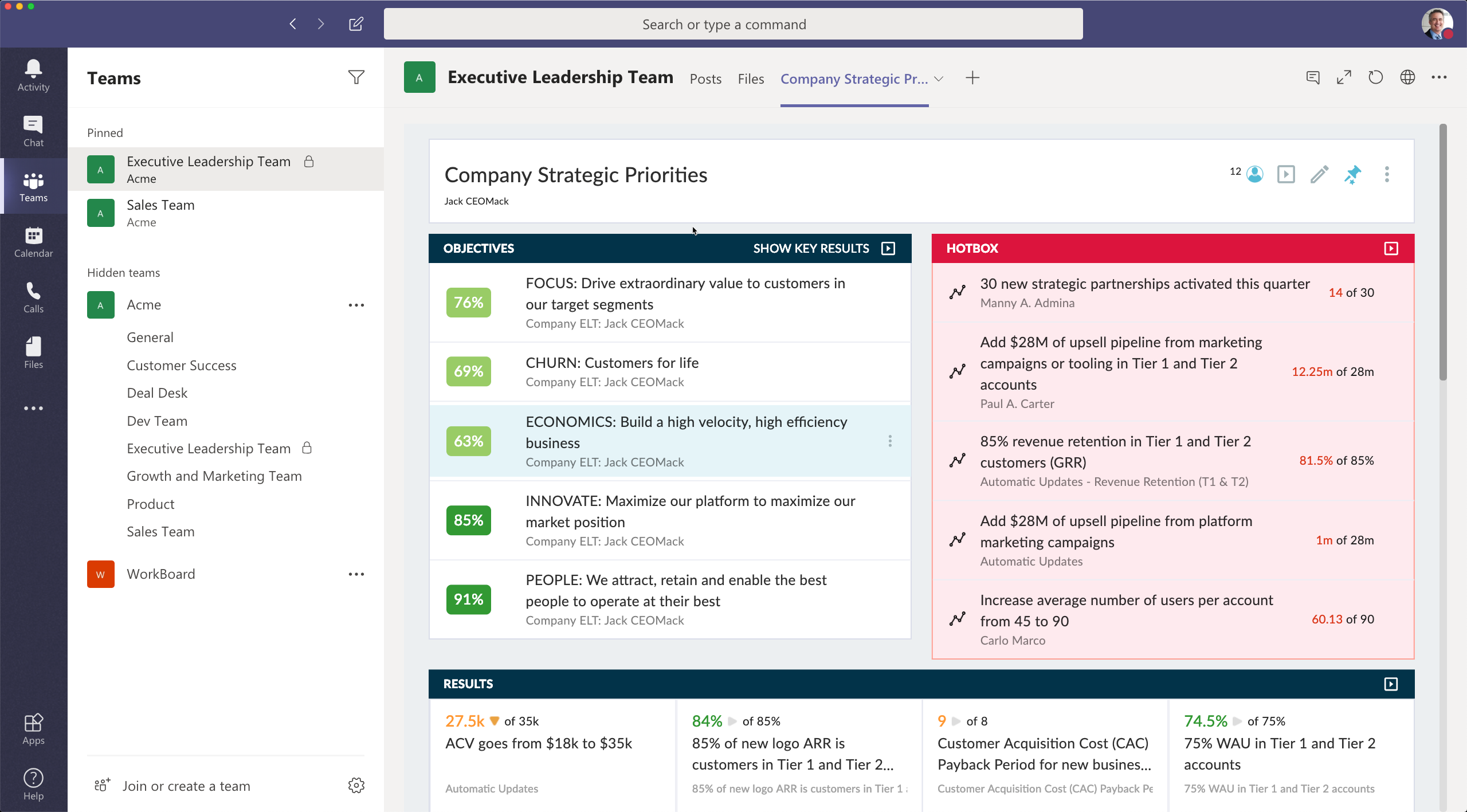1467x812 pixels.
Task: Open the Hotbox play icon
Action: (1391, 248)
